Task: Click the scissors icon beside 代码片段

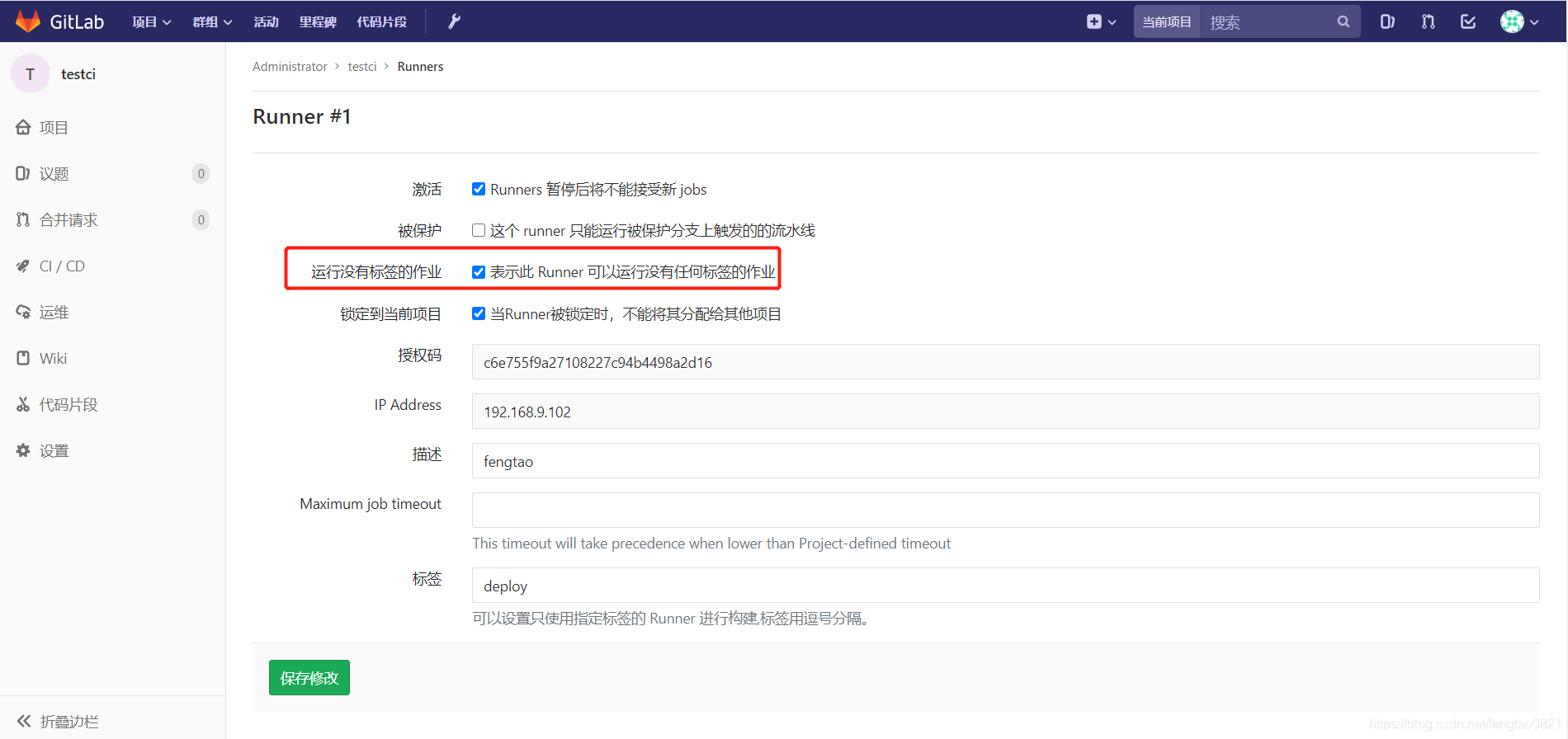Action: tap(23, 404)
